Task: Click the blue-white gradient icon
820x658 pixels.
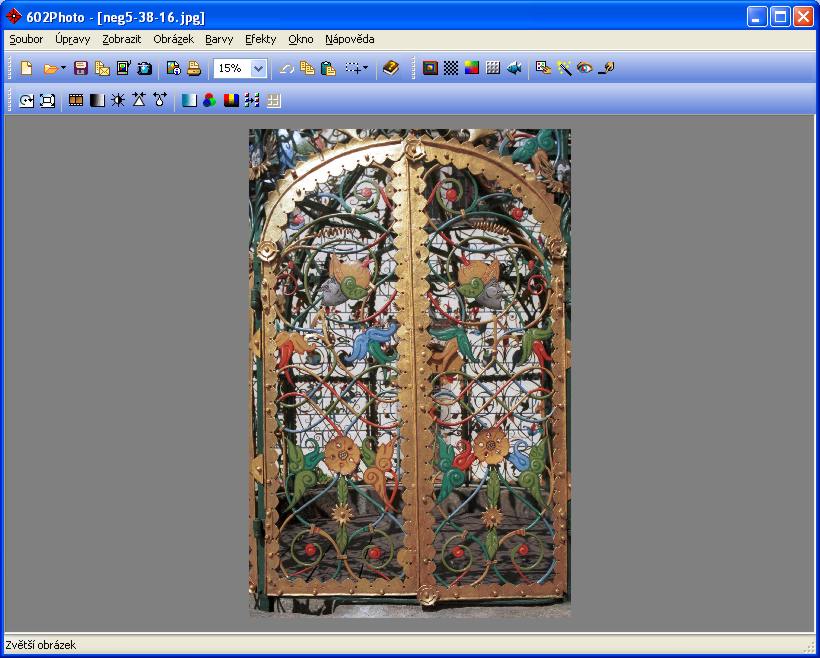Action: point(189,100)
